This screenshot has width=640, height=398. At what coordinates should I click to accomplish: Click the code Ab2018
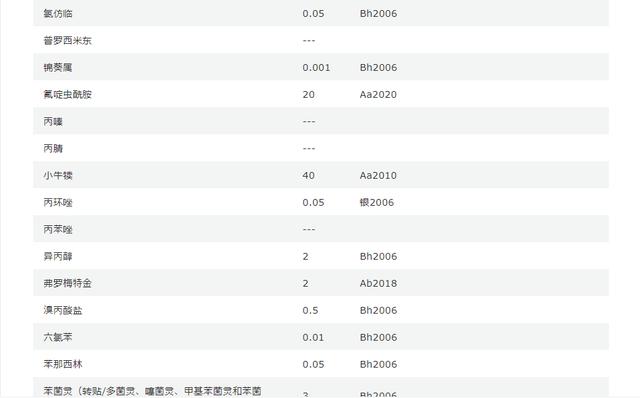[378, 283]
